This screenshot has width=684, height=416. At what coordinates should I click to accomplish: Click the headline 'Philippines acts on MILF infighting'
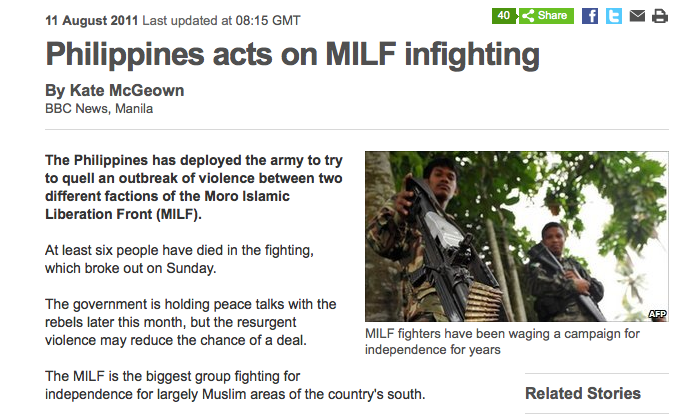(293, 54)
